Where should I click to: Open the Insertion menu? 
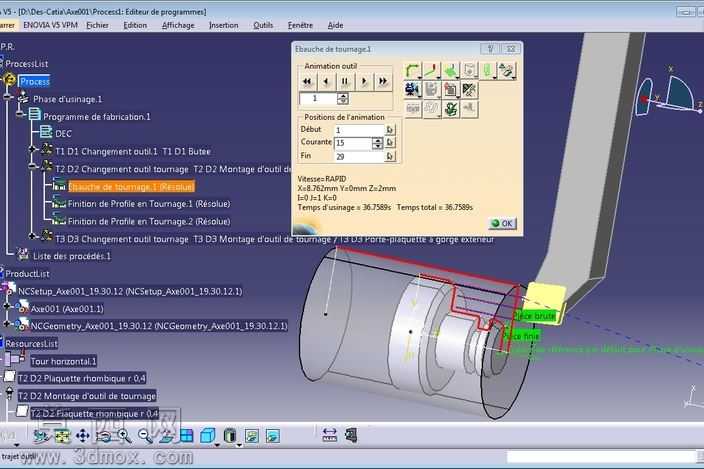(224, 25)
